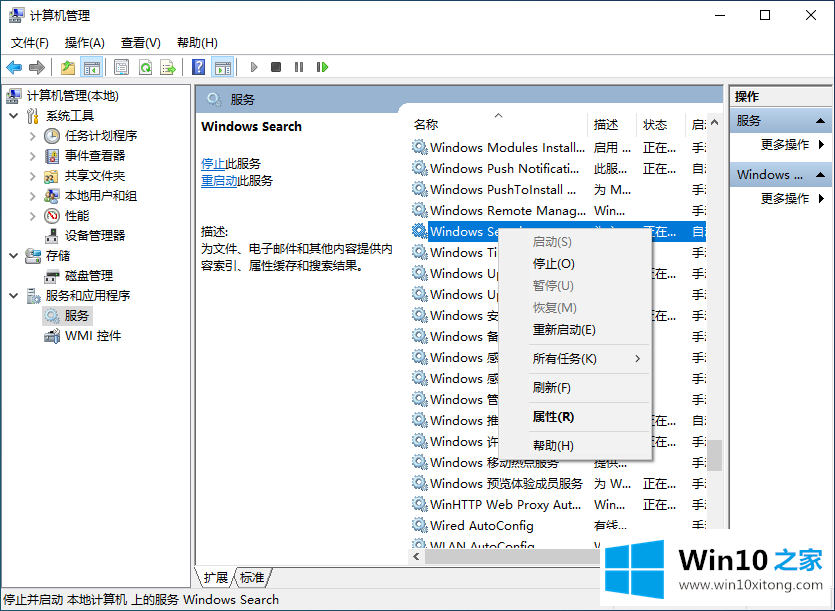Viewport: 835px width, 611px height.
Task: Expand the 性能 node
Action: coord(32,216)
